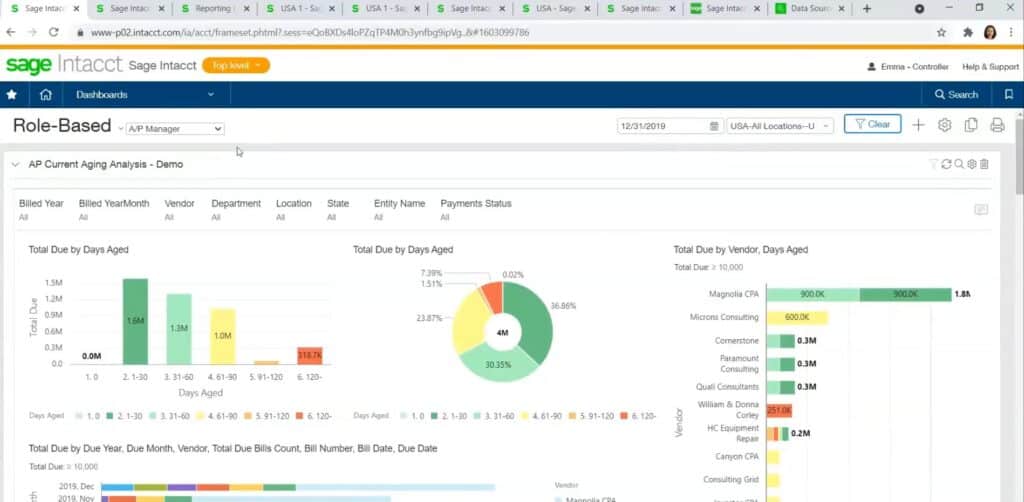The height and width of the screenshot is (502, 1024).
Task: Open Chrome profile avatar
Action: tap(990, 32)
